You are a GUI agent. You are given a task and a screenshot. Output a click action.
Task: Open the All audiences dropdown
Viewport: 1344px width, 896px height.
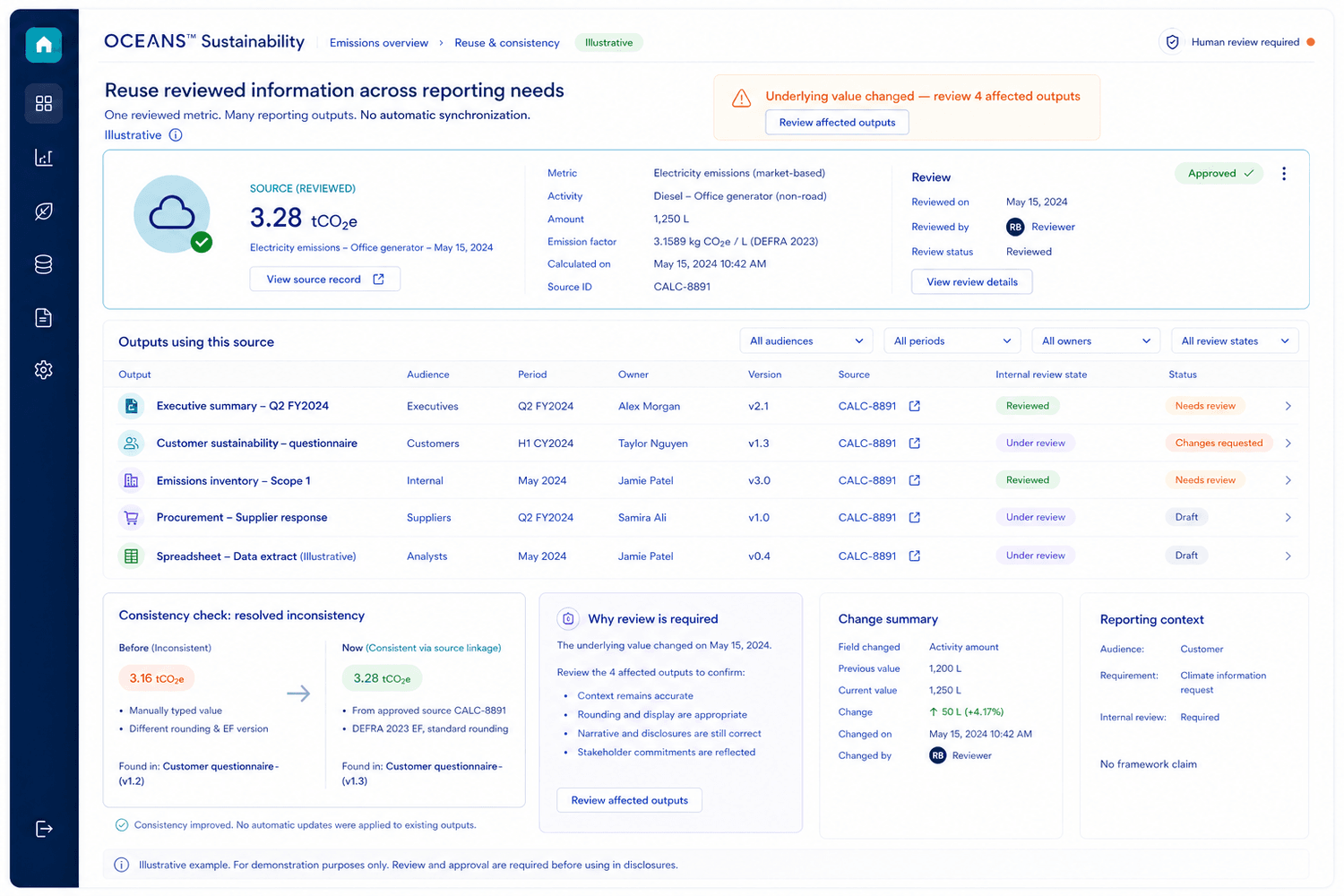tap(806, 340)
